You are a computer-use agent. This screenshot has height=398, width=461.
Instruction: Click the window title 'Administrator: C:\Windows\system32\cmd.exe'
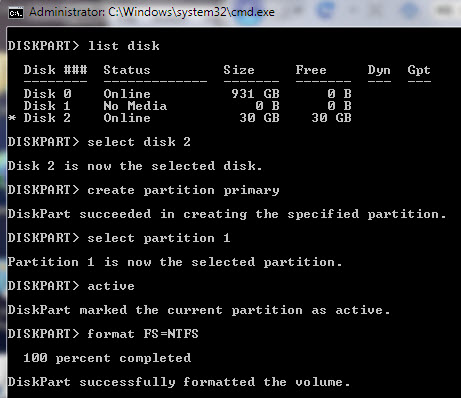152,12
